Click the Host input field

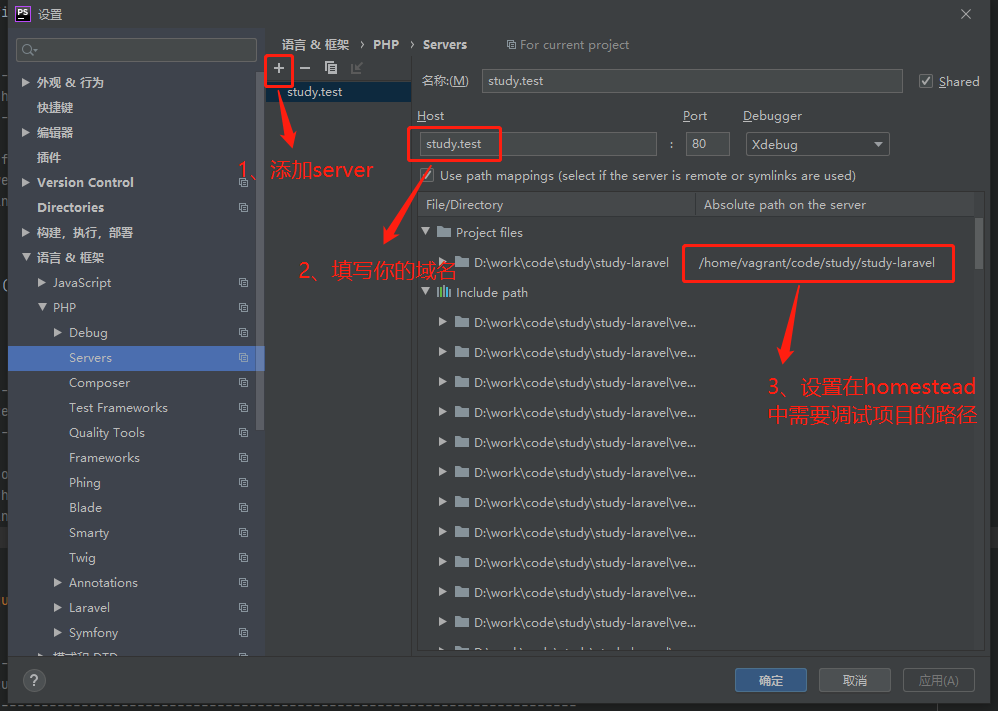click(x=537, y=144)
